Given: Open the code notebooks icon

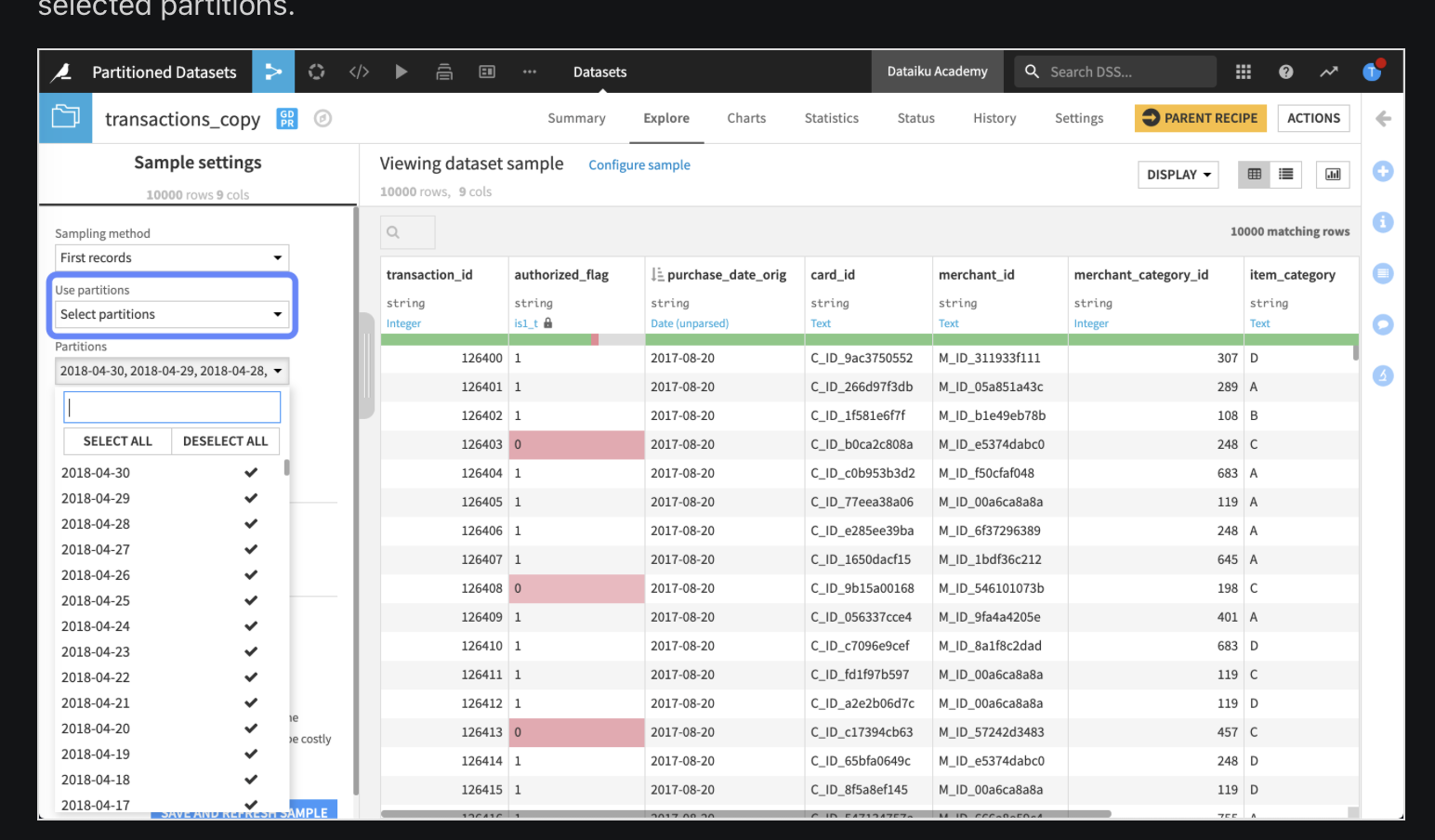Looking at the screenshot, I should coord(359,72).
